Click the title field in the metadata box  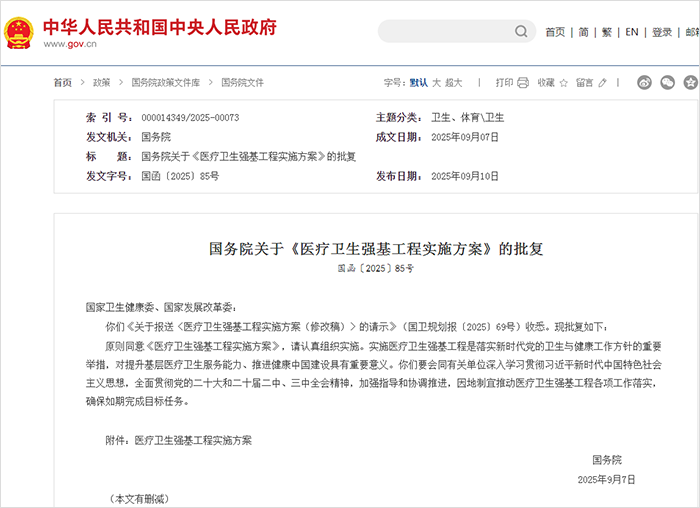click(x=249, y=157)
